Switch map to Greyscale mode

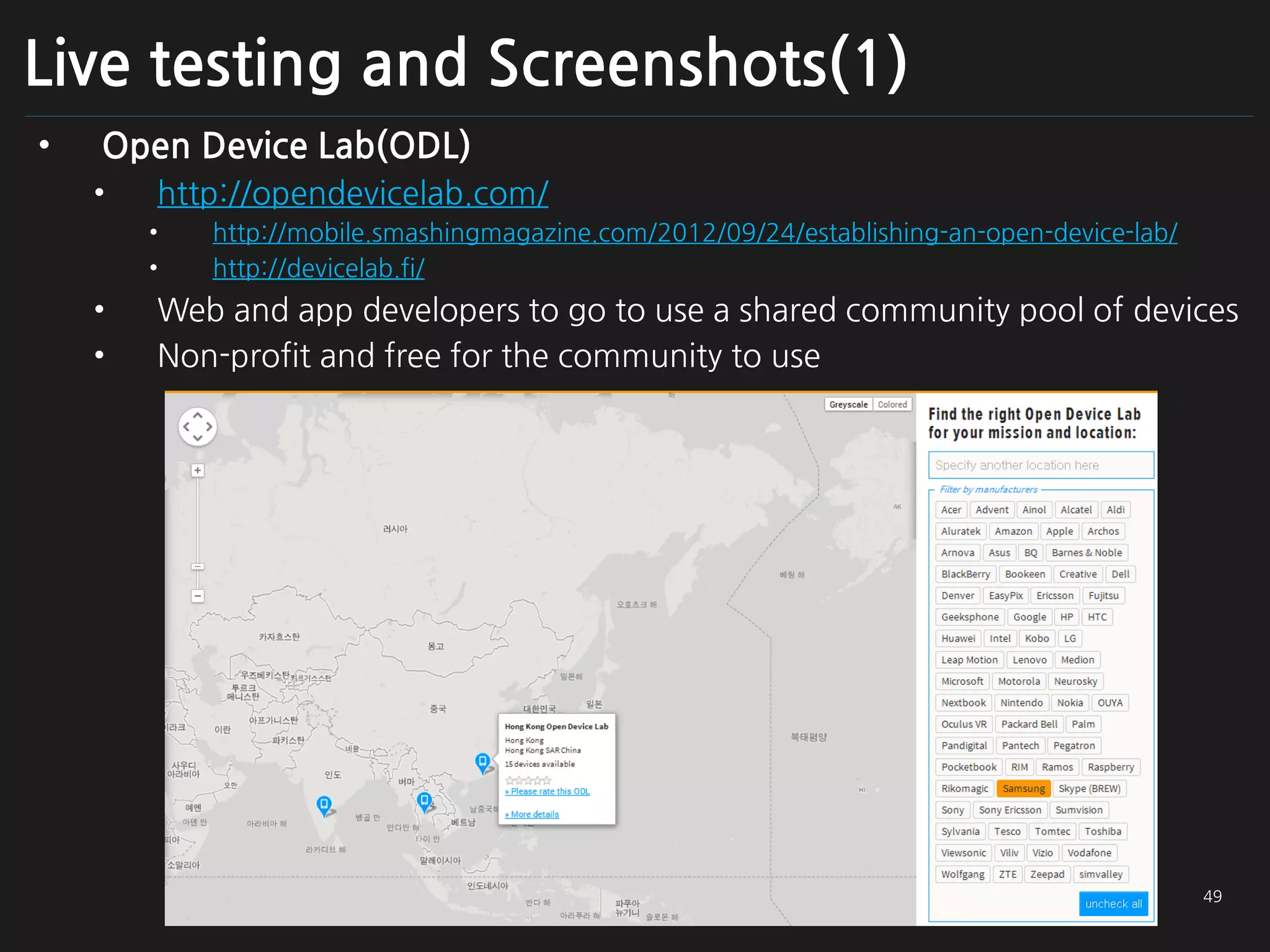[x=848, y=405]
